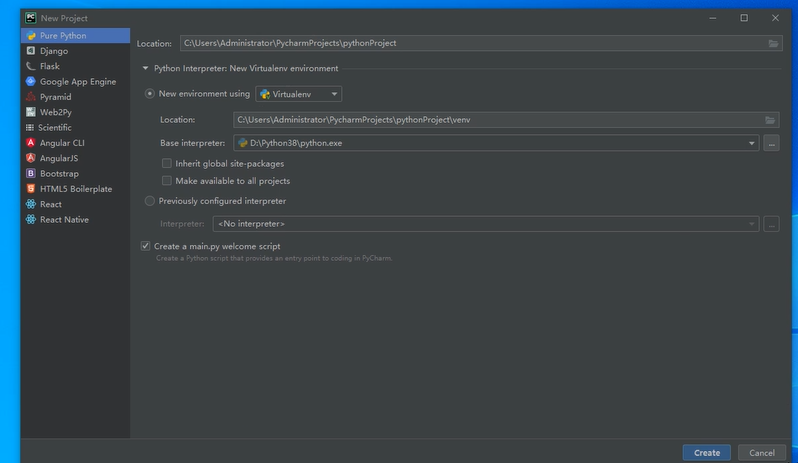The width and height of the screenshot is (798, 463).
Task: Collapse the Python Interpreter section
Action: (146, 68)
